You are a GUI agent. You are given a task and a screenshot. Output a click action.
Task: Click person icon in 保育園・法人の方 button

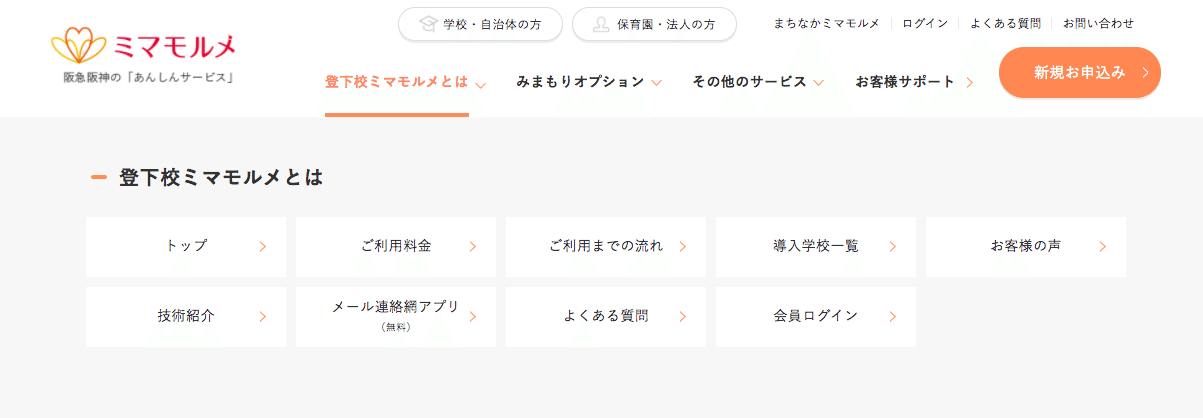coord(601,23)
